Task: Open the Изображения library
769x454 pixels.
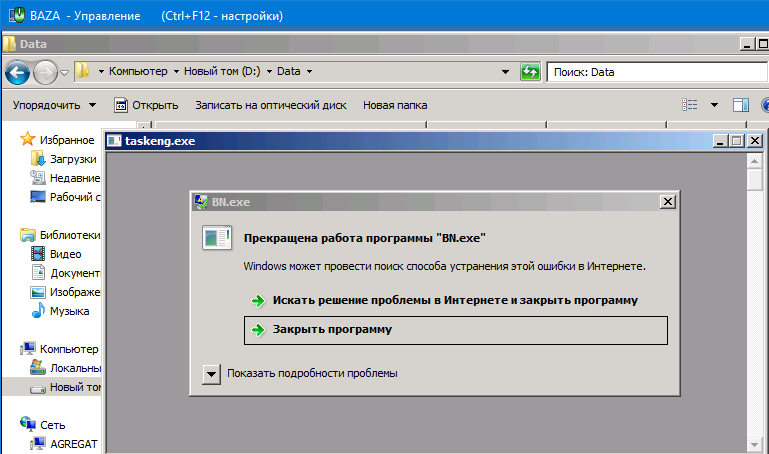Action: click(75, 292)
